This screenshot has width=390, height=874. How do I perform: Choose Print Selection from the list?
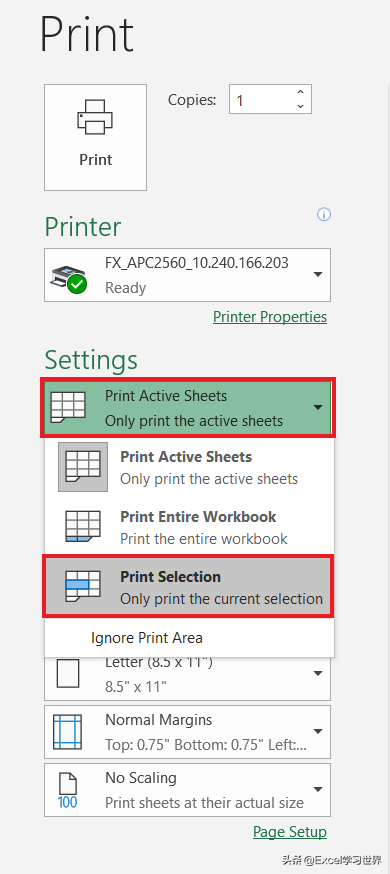189,586
